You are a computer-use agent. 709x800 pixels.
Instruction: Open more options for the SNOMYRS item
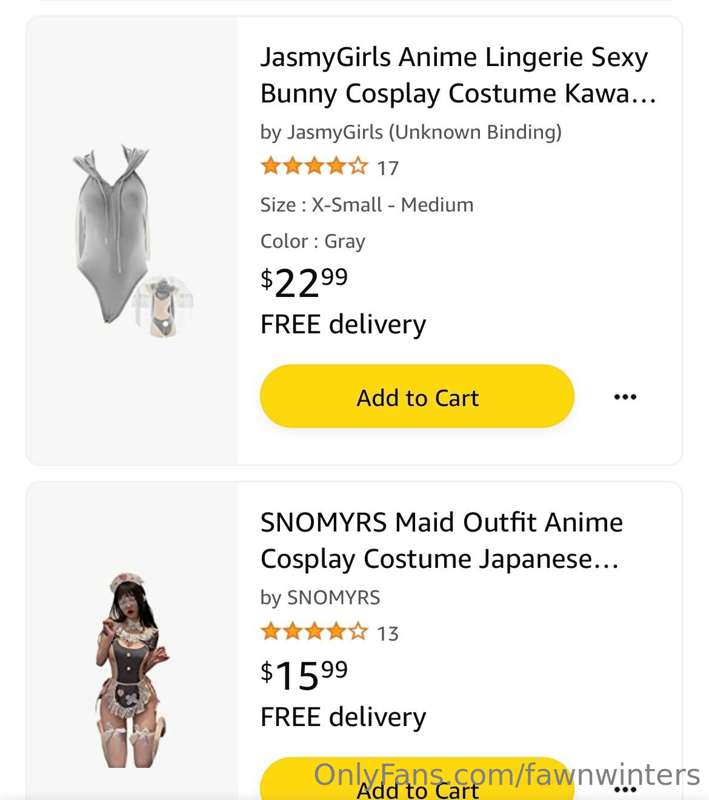(625, 790)
